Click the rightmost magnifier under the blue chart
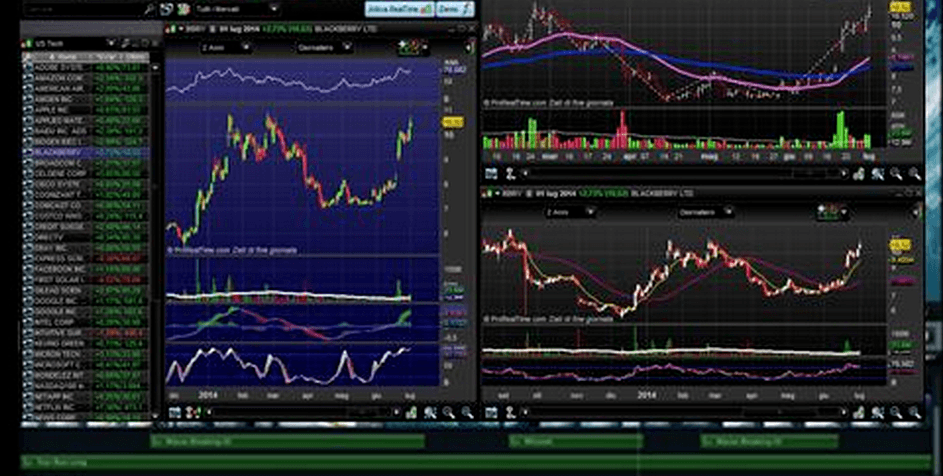Viewport: 943px width, 476px height. pyautogui.click(x=467, y=412)
